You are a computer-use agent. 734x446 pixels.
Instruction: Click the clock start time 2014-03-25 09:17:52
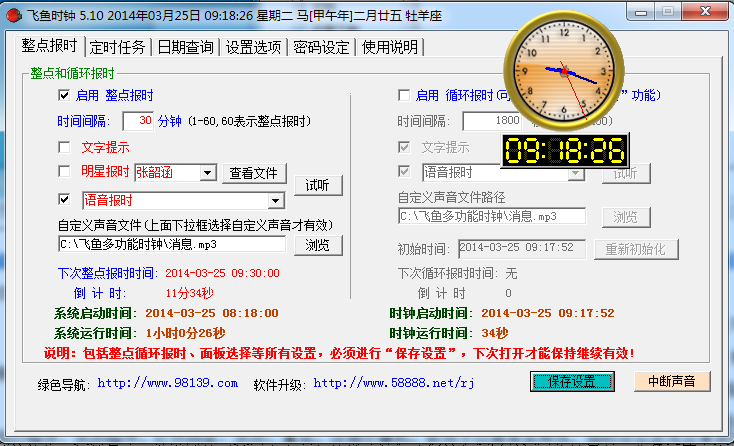click(x=548, y=313)
